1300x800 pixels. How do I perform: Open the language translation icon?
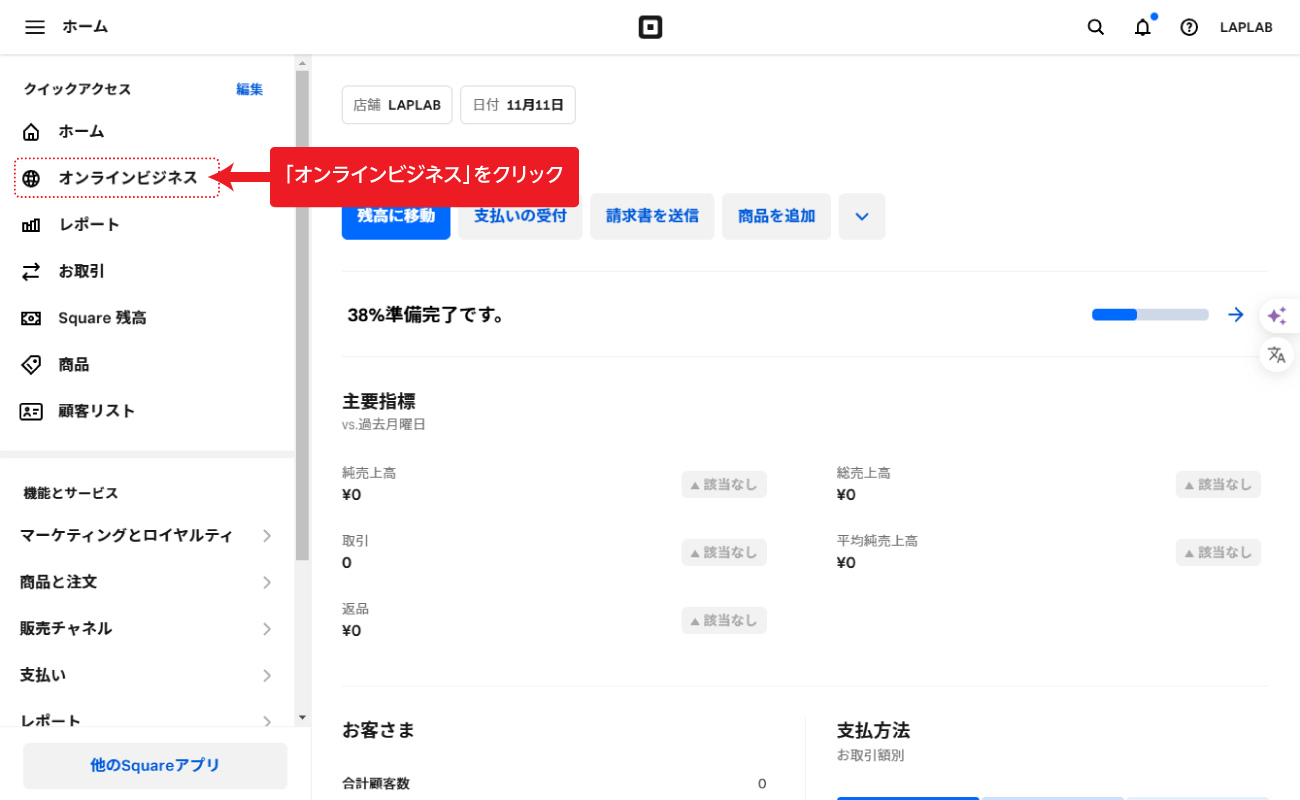pos(1277,354)
